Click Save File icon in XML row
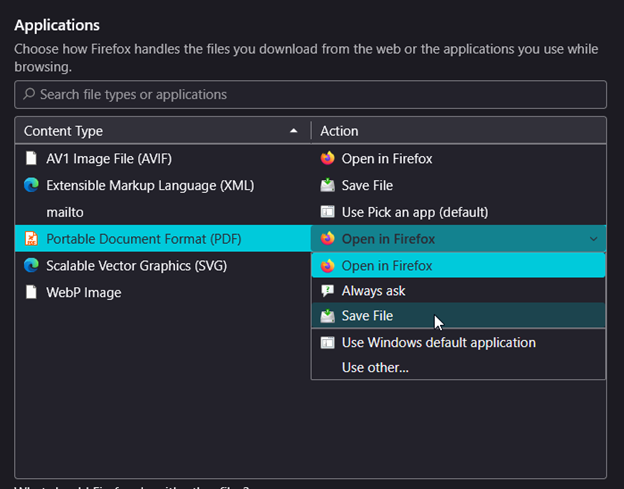624x489 pixels. (328, 185)
